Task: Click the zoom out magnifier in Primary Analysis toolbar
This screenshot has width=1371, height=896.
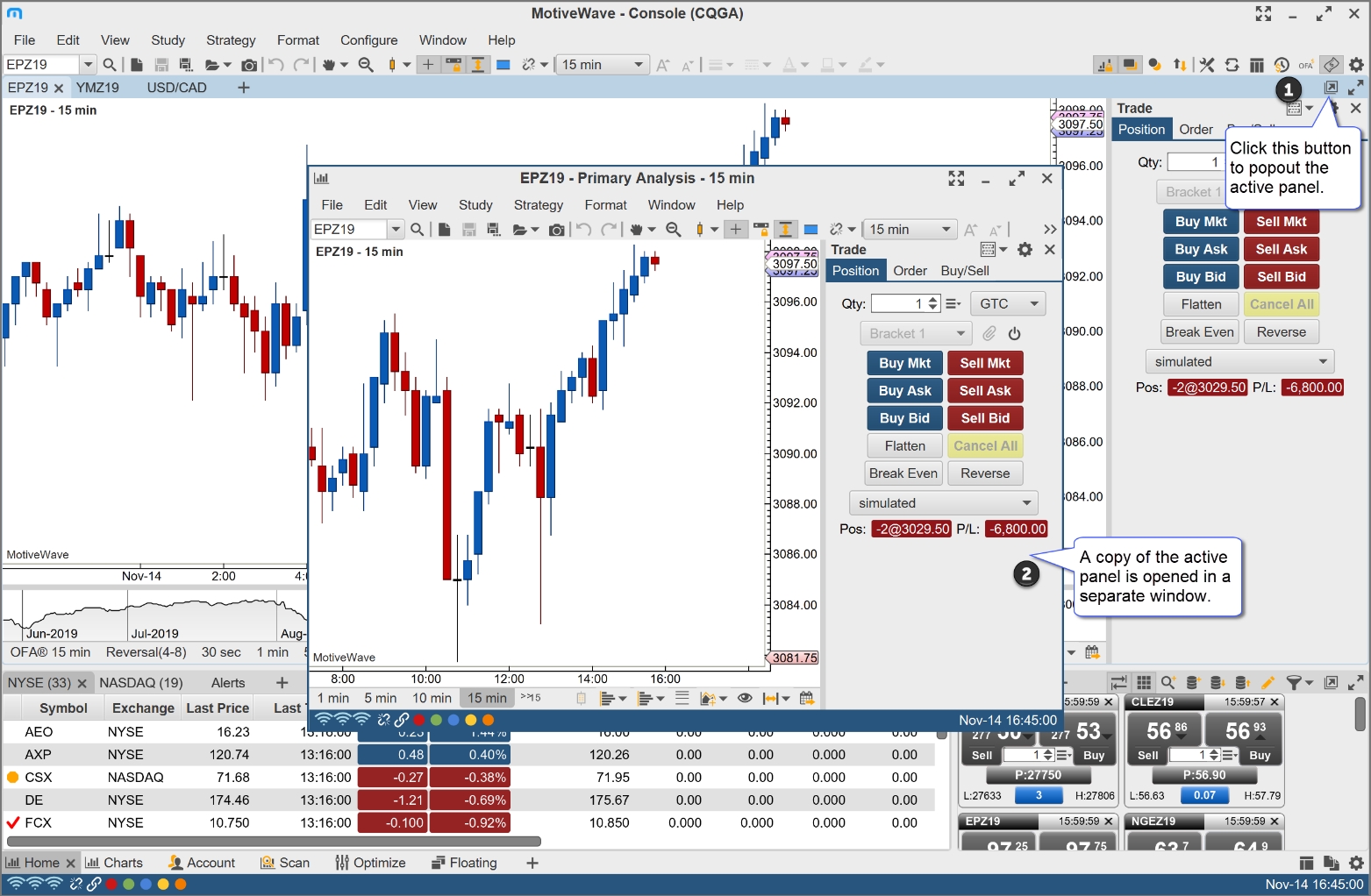Action: point(674,230)
